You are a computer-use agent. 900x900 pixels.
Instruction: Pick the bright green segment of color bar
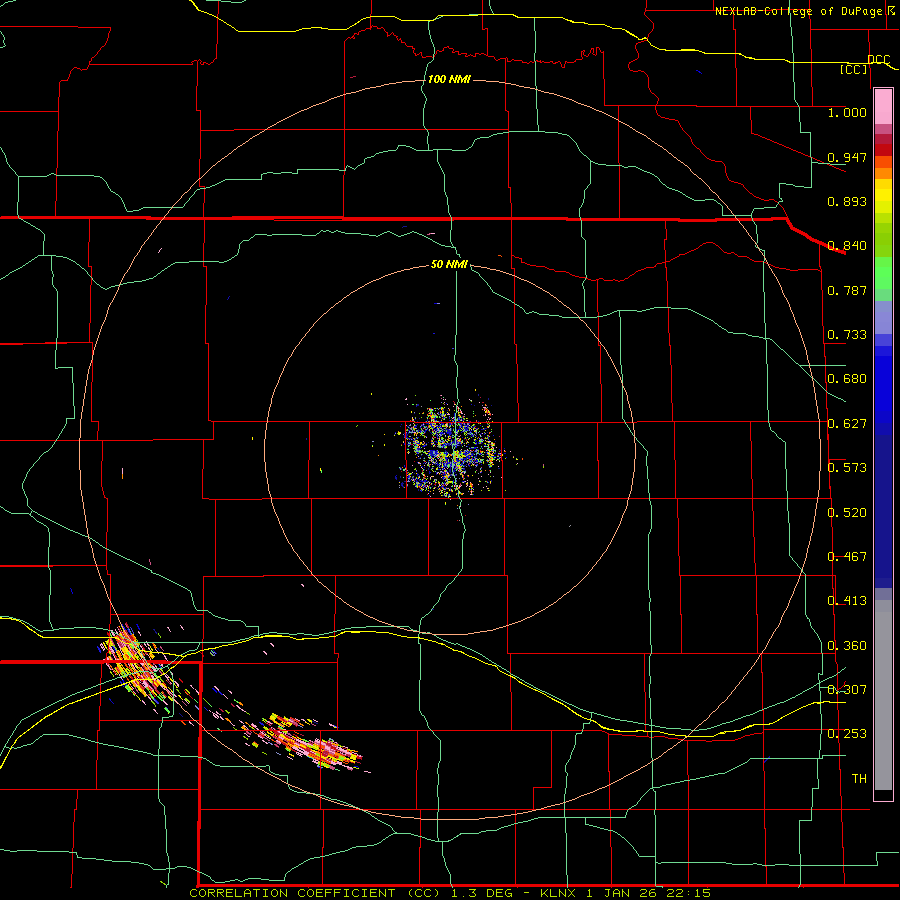[883, 273]
